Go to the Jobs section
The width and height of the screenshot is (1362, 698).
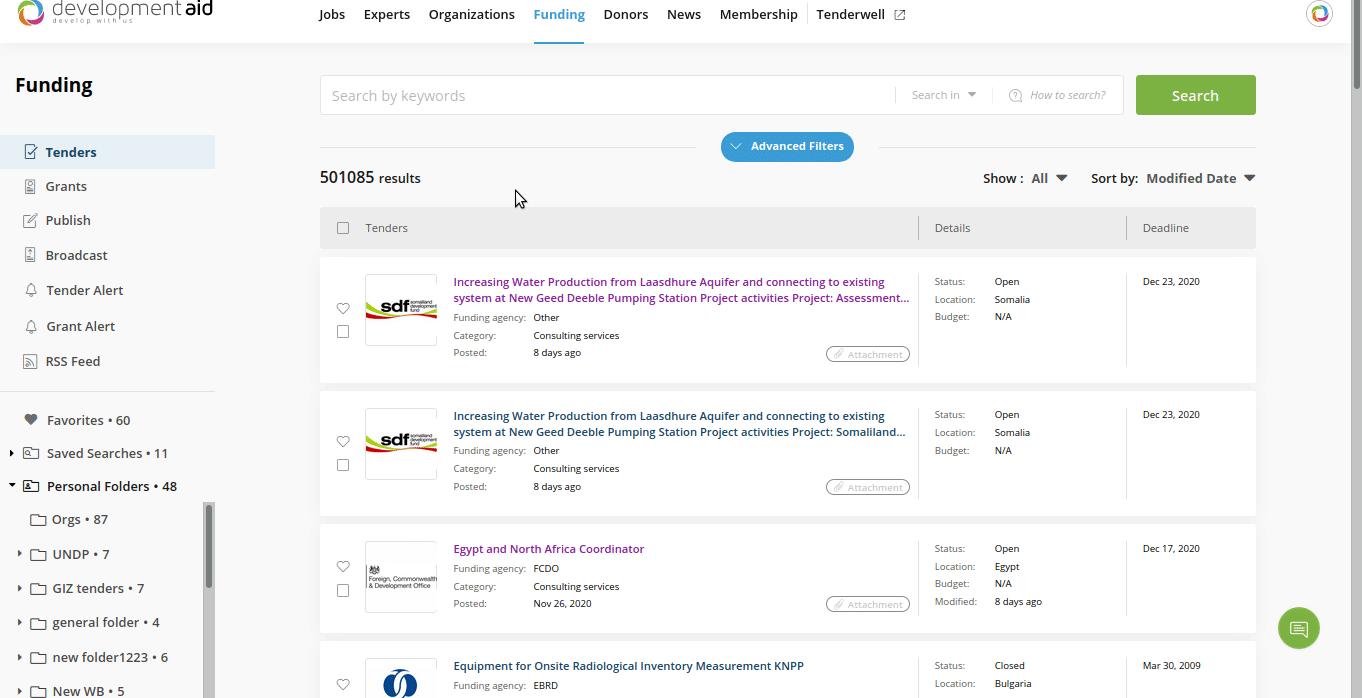click(x=332, y=14)
